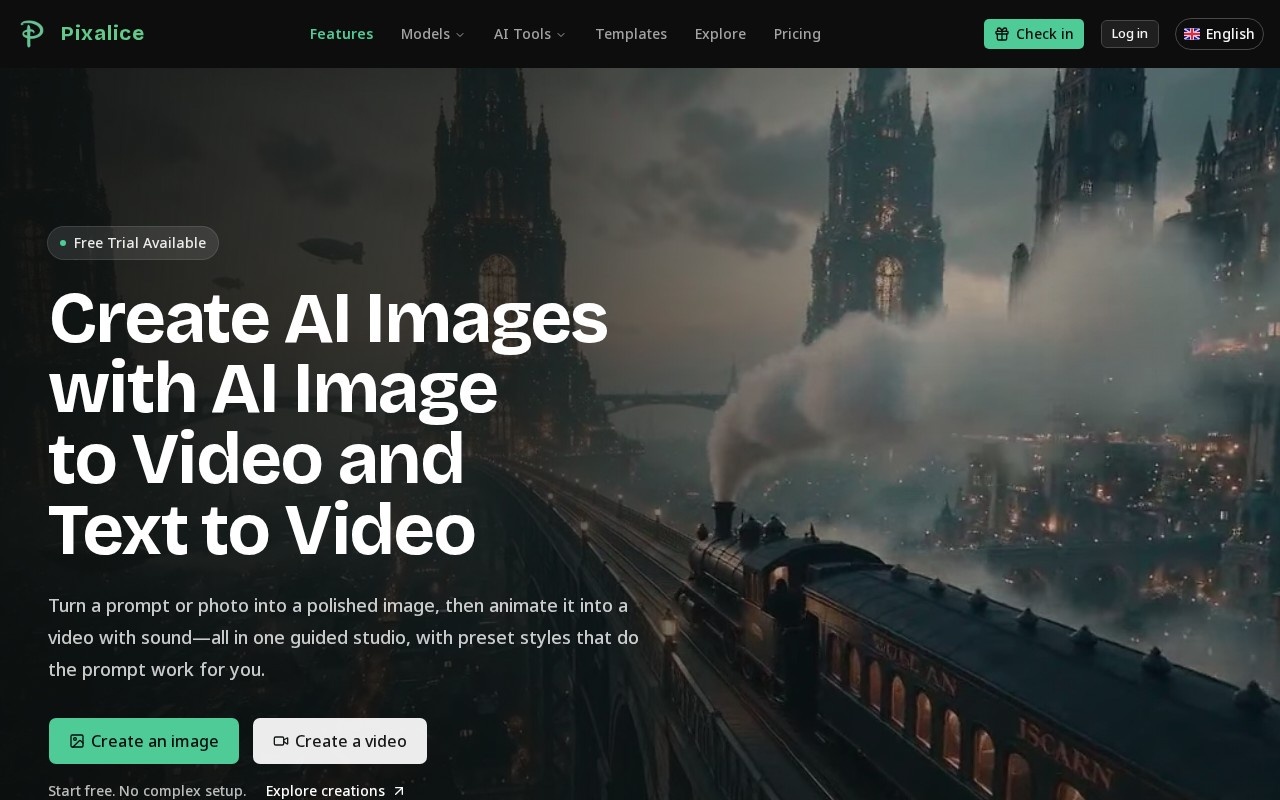Viewport: 1280px width, 800px height.
Task: Expand the AI Tools dropdown chevron
Action: point(561,35)
